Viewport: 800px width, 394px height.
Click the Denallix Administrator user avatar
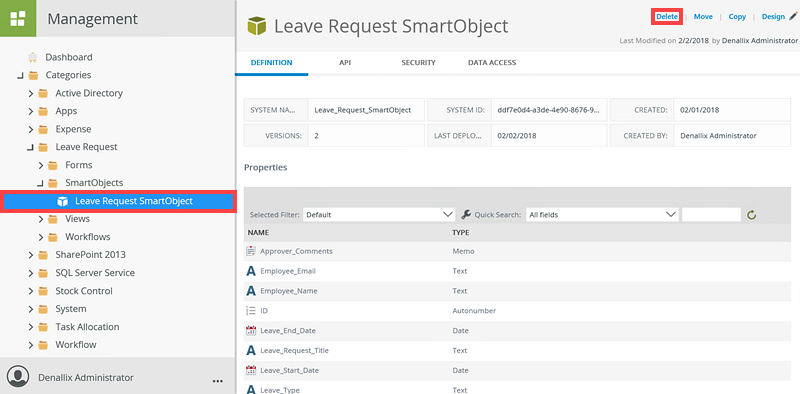tap(18, 378)
